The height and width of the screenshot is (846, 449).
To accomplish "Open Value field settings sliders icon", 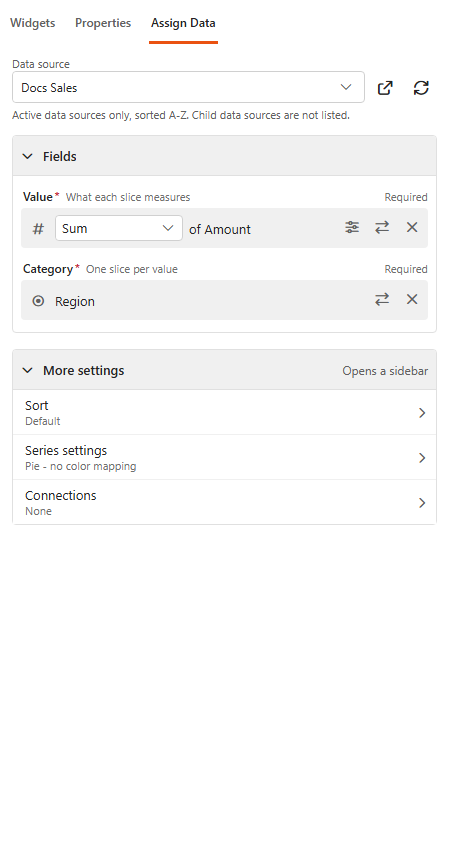I will 352,228.
